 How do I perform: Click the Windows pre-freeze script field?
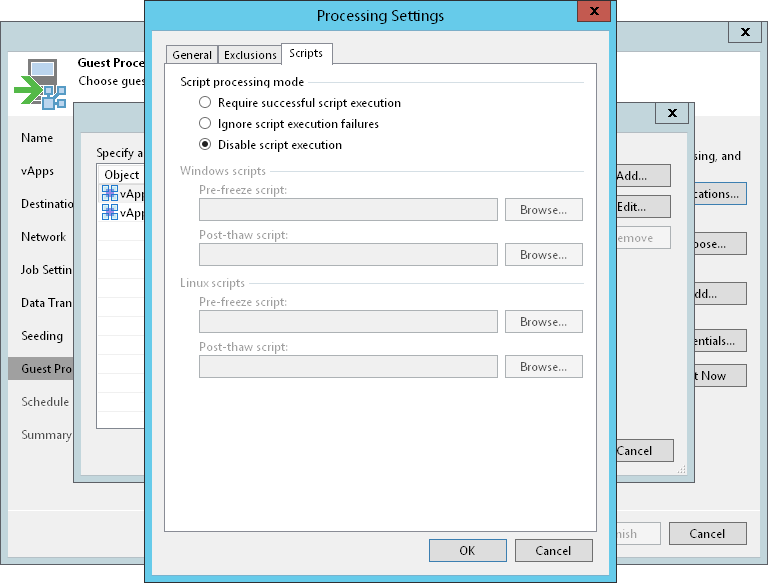348,210
